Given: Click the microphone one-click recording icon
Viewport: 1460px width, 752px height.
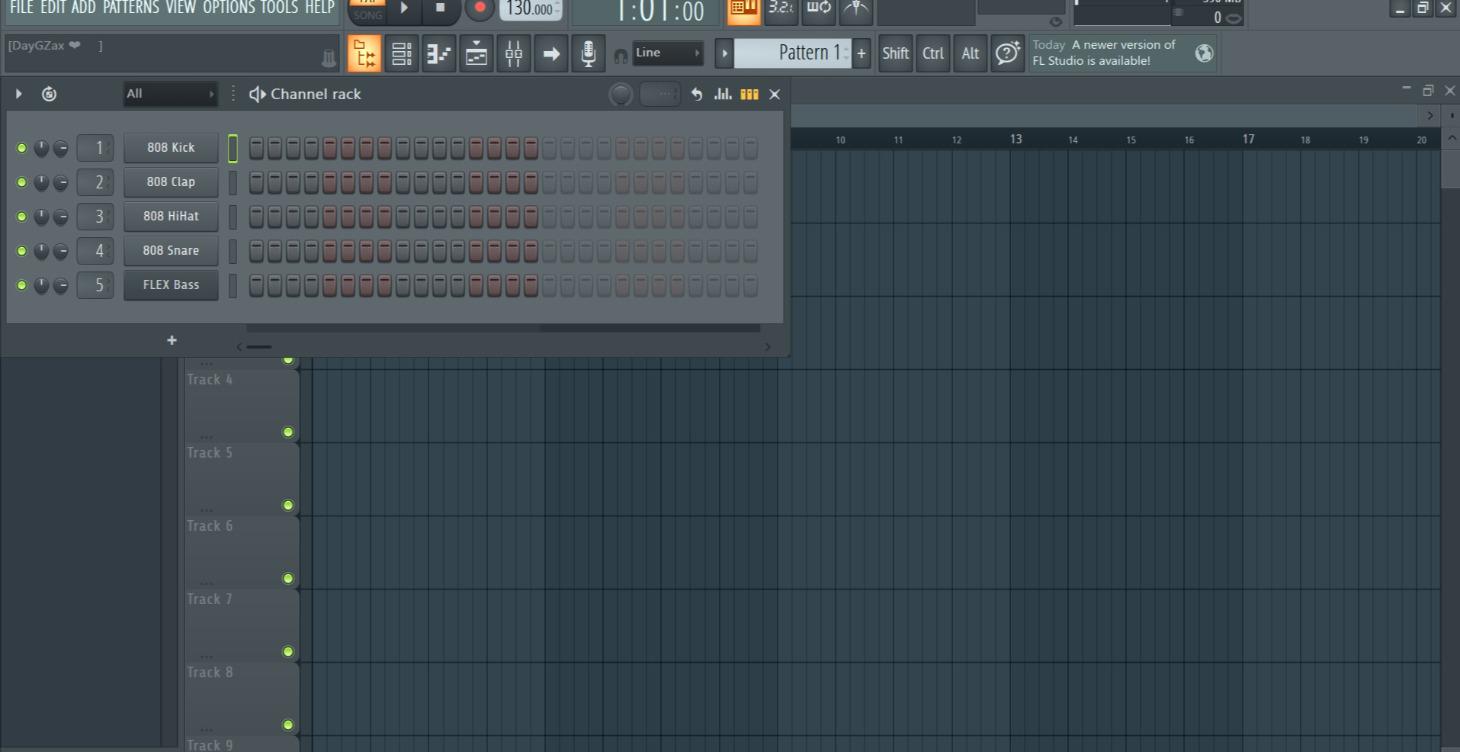Looking at the screenshot, I should (x=588, y=53).
